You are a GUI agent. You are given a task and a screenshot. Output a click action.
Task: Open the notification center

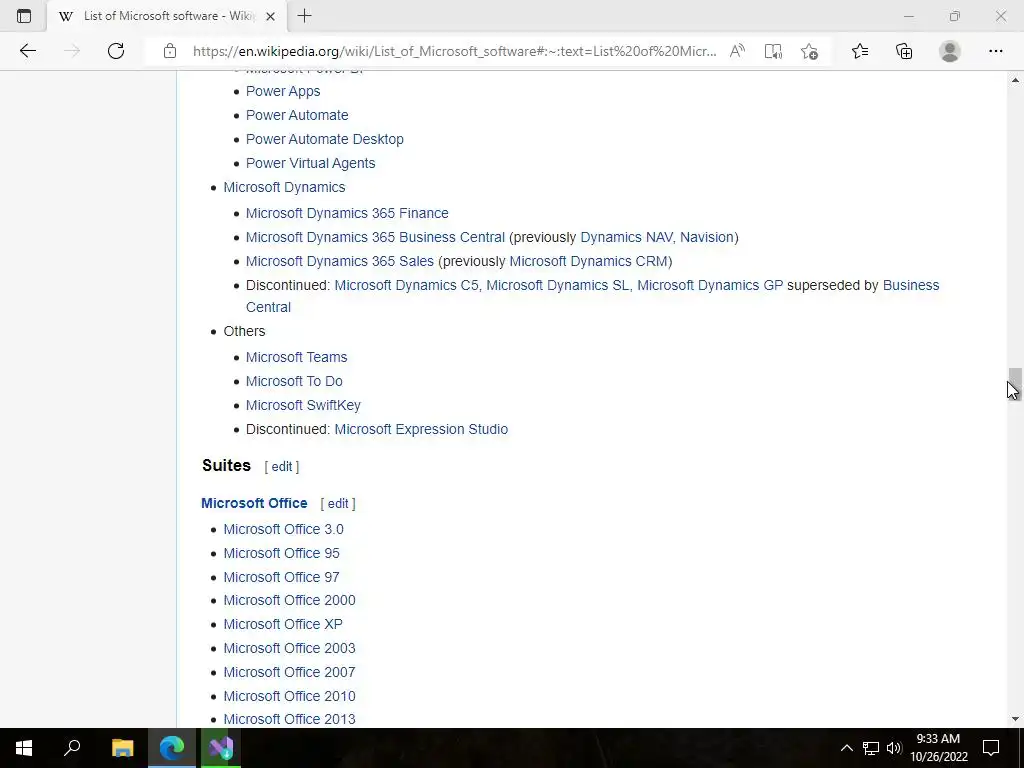pyautogui.click(x=991, y=748)
